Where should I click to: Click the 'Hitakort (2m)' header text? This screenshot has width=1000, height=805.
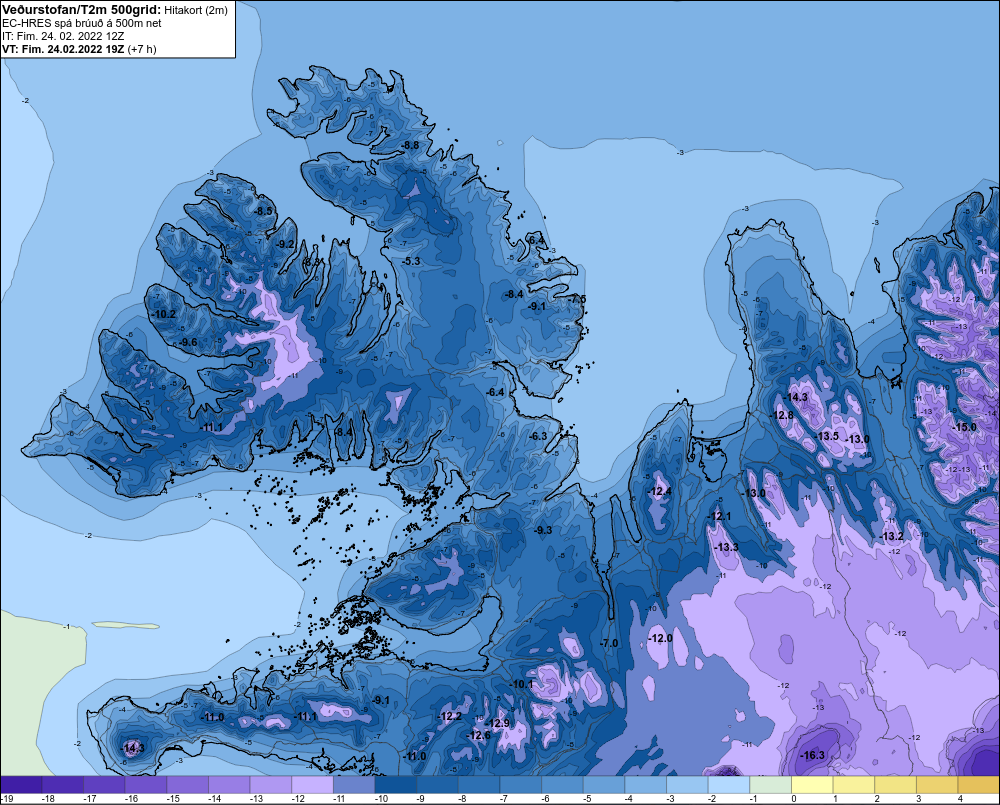click(x=196, y=10)
